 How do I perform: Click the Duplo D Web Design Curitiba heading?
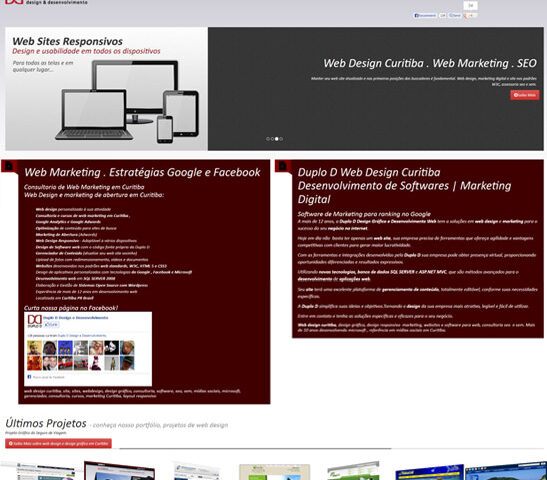[369, 172]
